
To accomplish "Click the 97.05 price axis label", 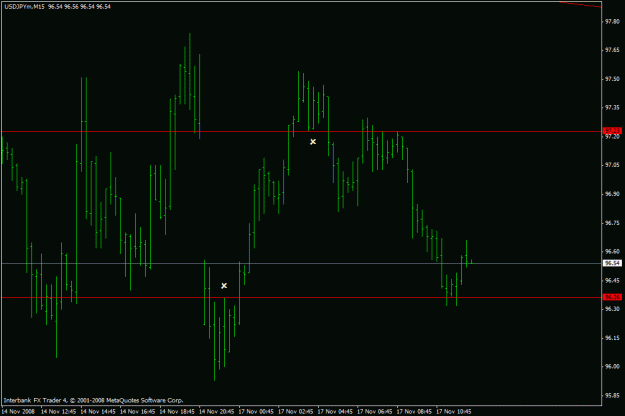I will (x=613, y=165).
